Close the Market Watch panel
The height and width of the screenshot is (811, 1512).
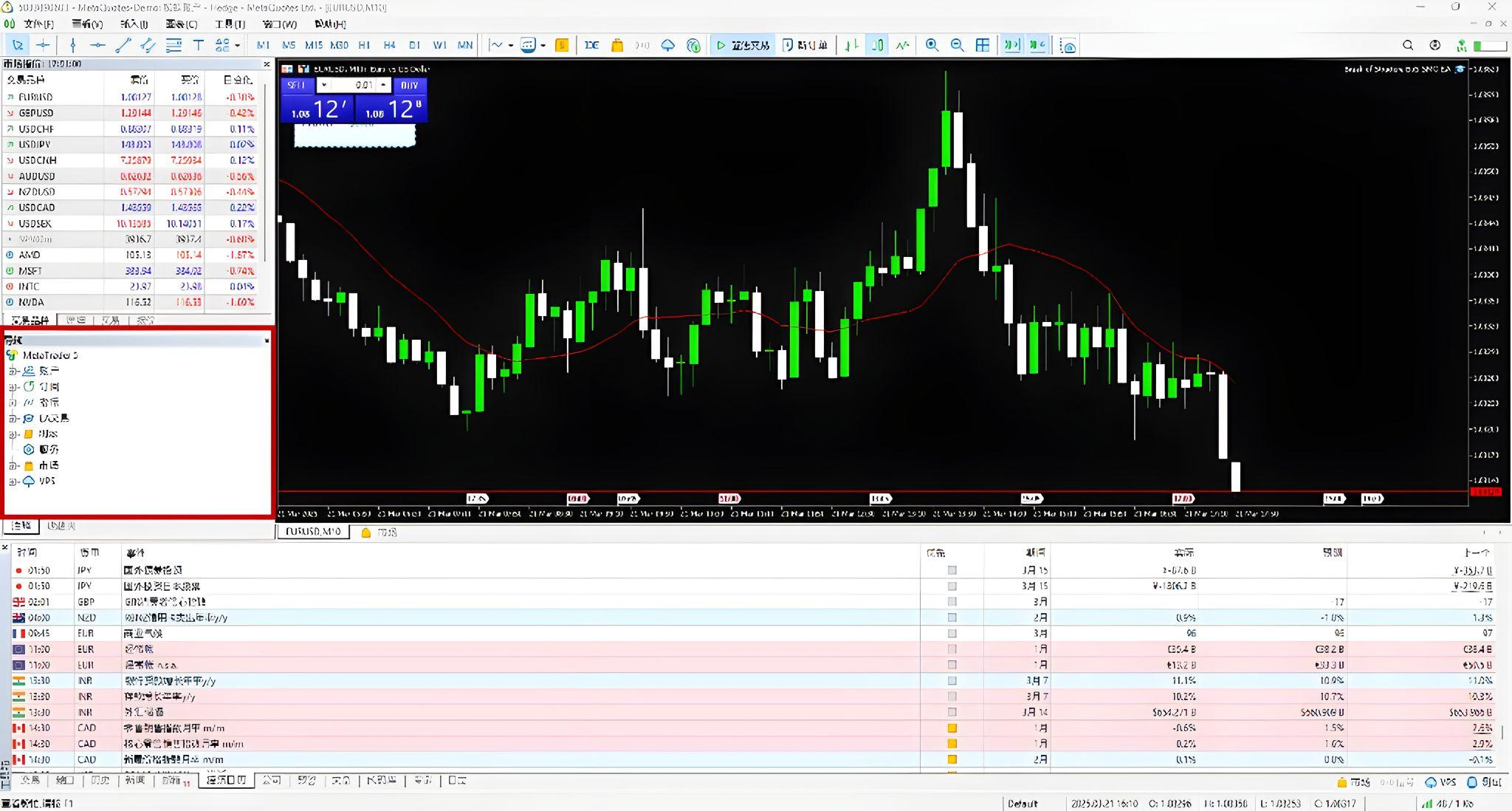click(267, 64)
